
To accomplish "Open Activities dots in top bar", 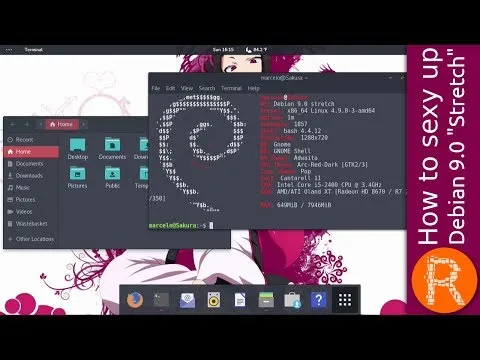I will 9,50.
